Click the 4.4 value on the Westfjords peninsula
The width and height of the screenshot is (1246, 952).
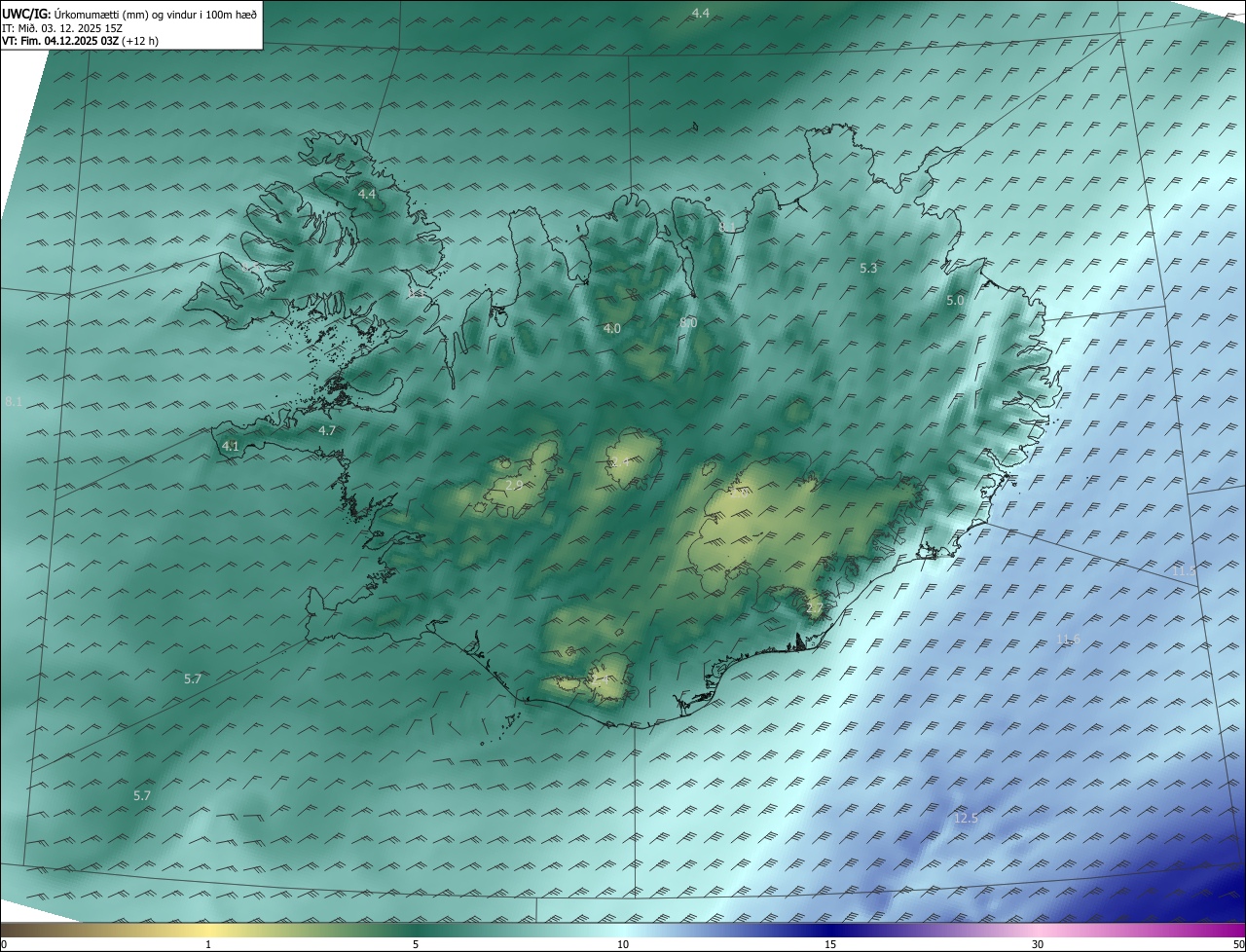[367, 195]
